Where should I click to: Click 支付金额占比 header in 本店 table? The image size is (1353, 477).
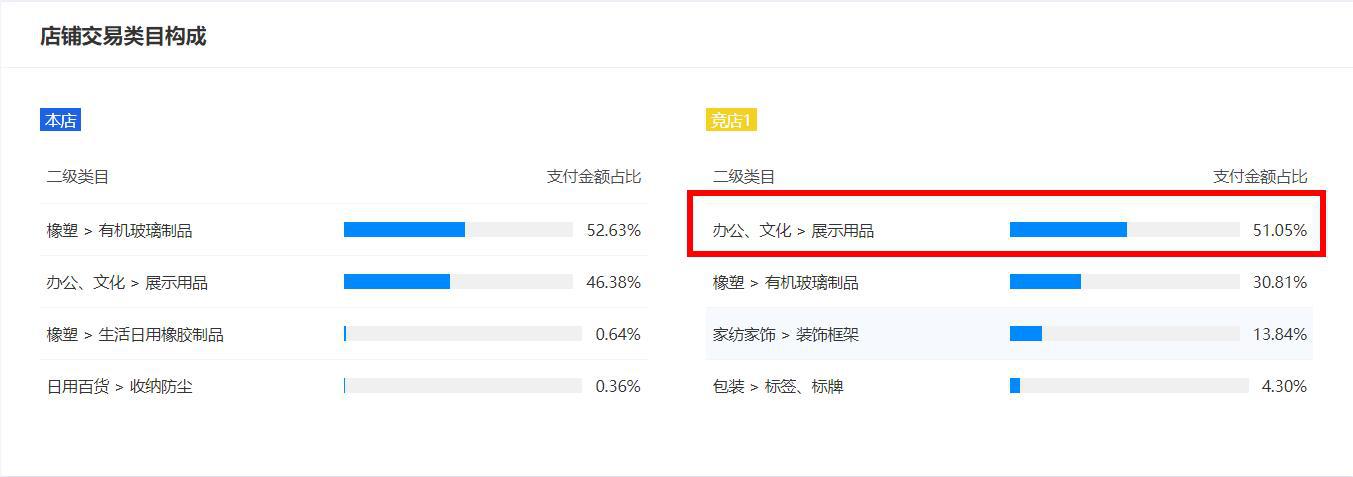pos(594,177)
